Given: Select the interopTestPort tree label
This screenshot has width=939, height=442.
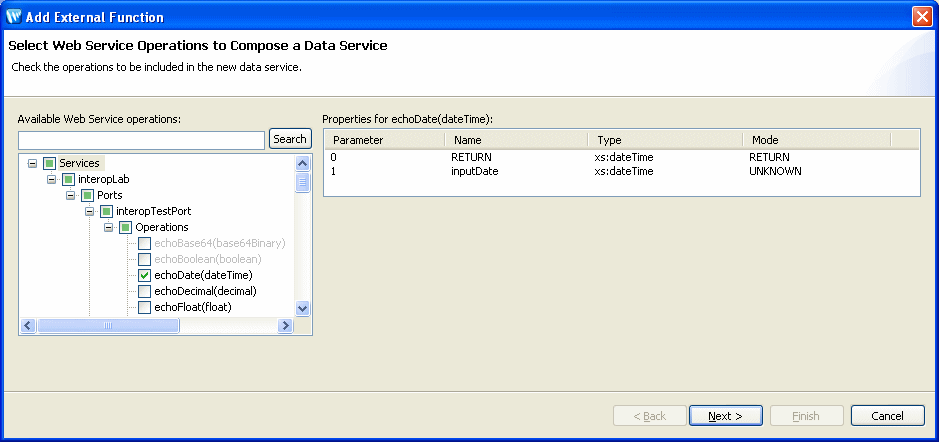Looking at the screenshot, I should pos(154,211).
